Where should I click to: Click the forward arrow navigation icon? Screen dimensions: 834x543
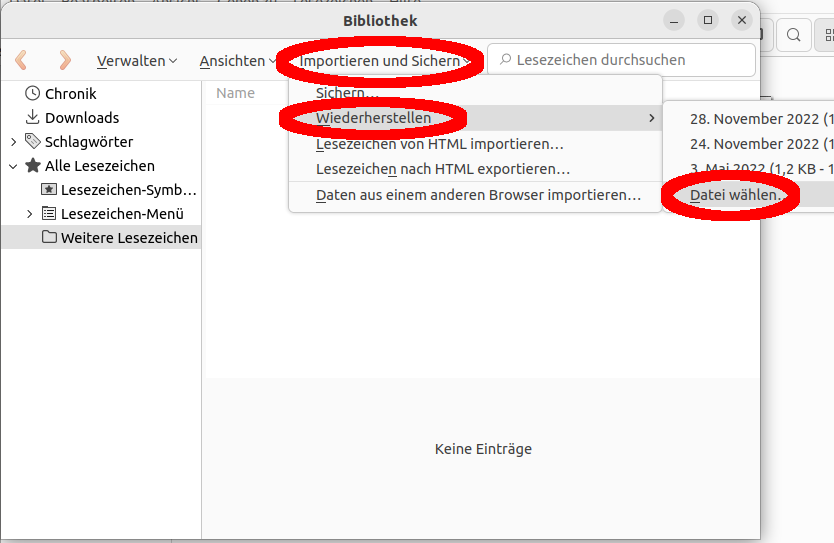65,60
